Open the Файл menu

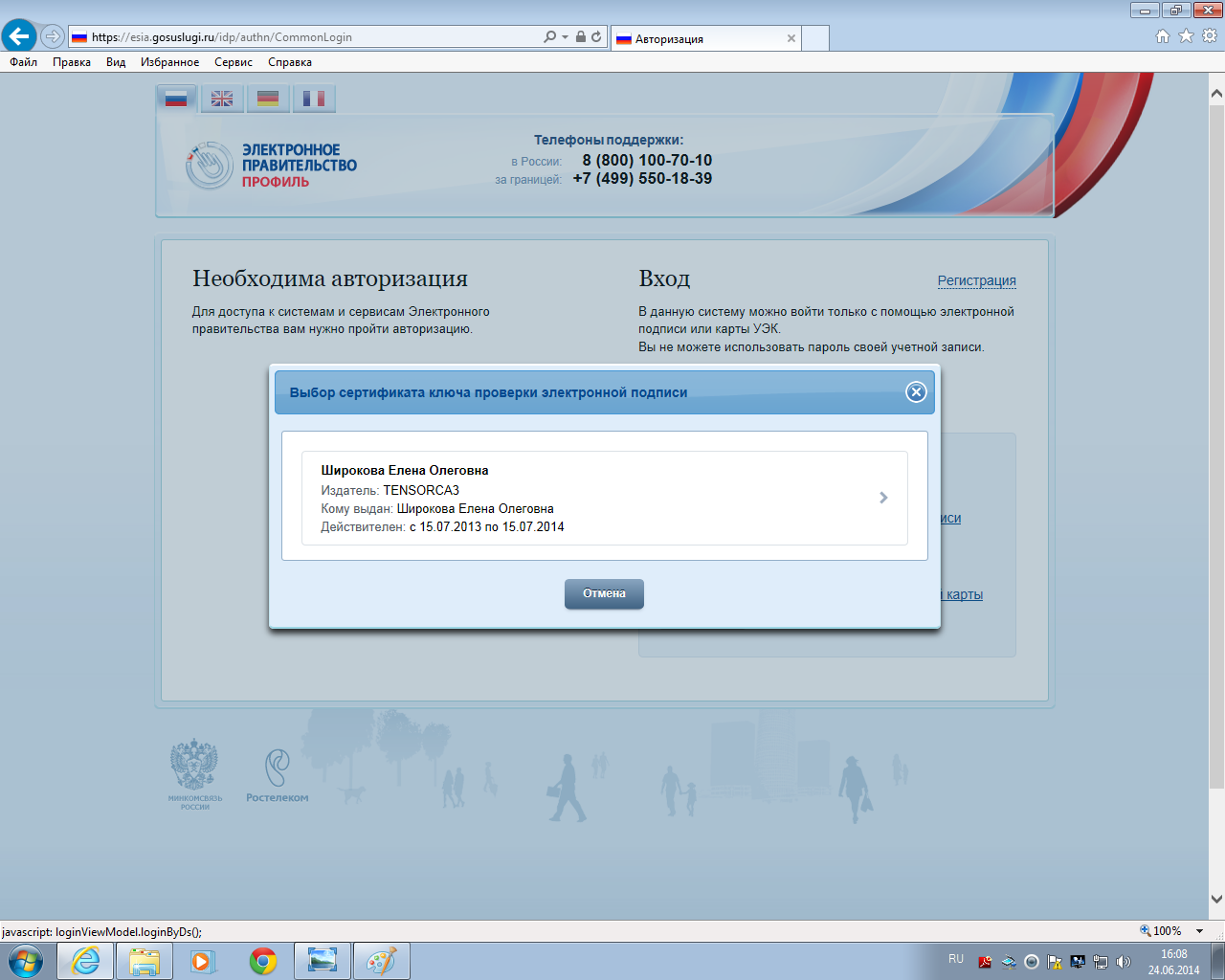point(24,62)
